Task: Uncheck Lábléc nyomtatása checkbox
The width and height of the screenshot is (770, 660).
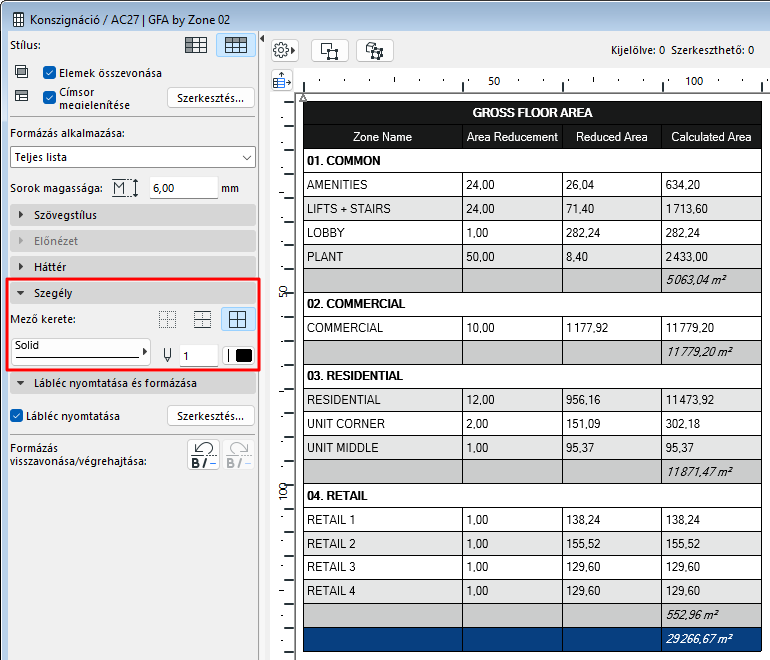Action: [x=16, y=416]
